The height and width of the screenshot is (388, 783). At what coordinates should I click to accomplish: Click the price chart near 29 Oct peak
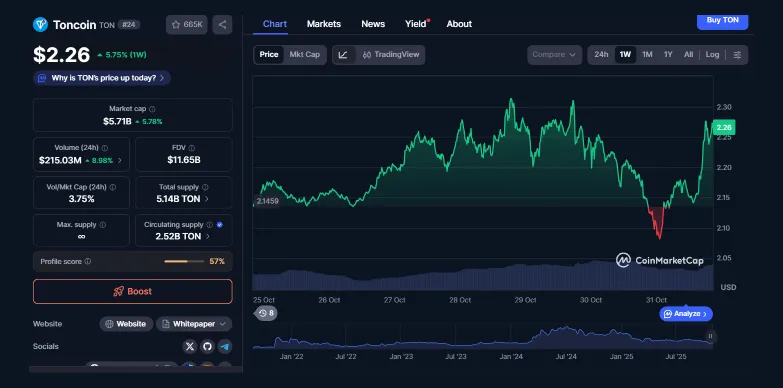pyautogui.click(x=511, y=101)
